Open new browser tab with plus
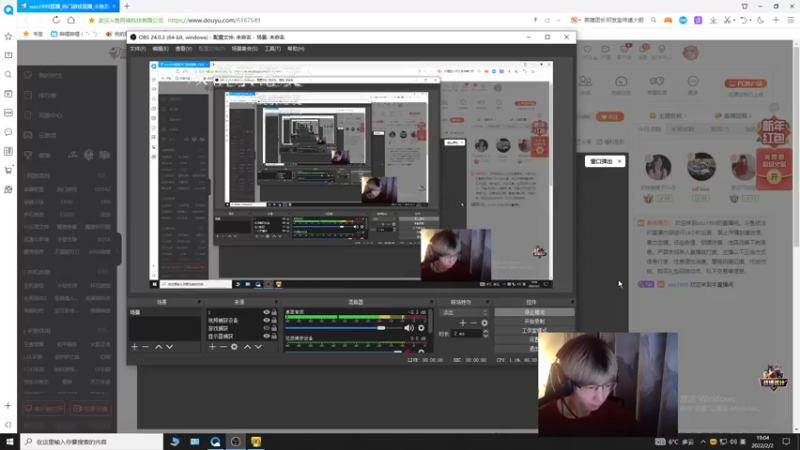The height and width of the screenshot is (450, 800). coord(127,6)
